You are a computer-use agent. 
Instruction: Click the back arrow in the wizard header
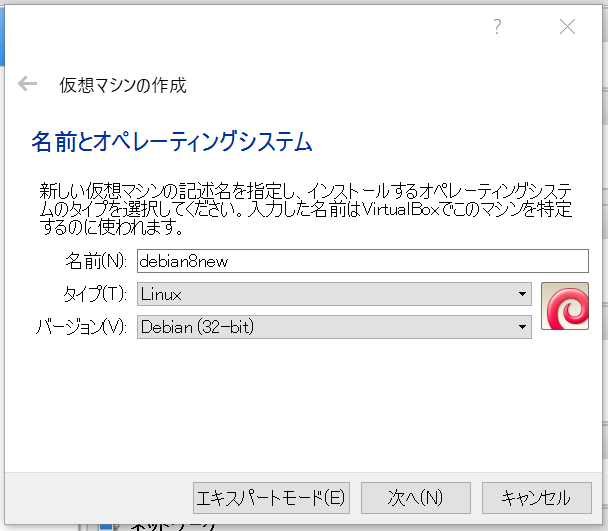(27, 85)
